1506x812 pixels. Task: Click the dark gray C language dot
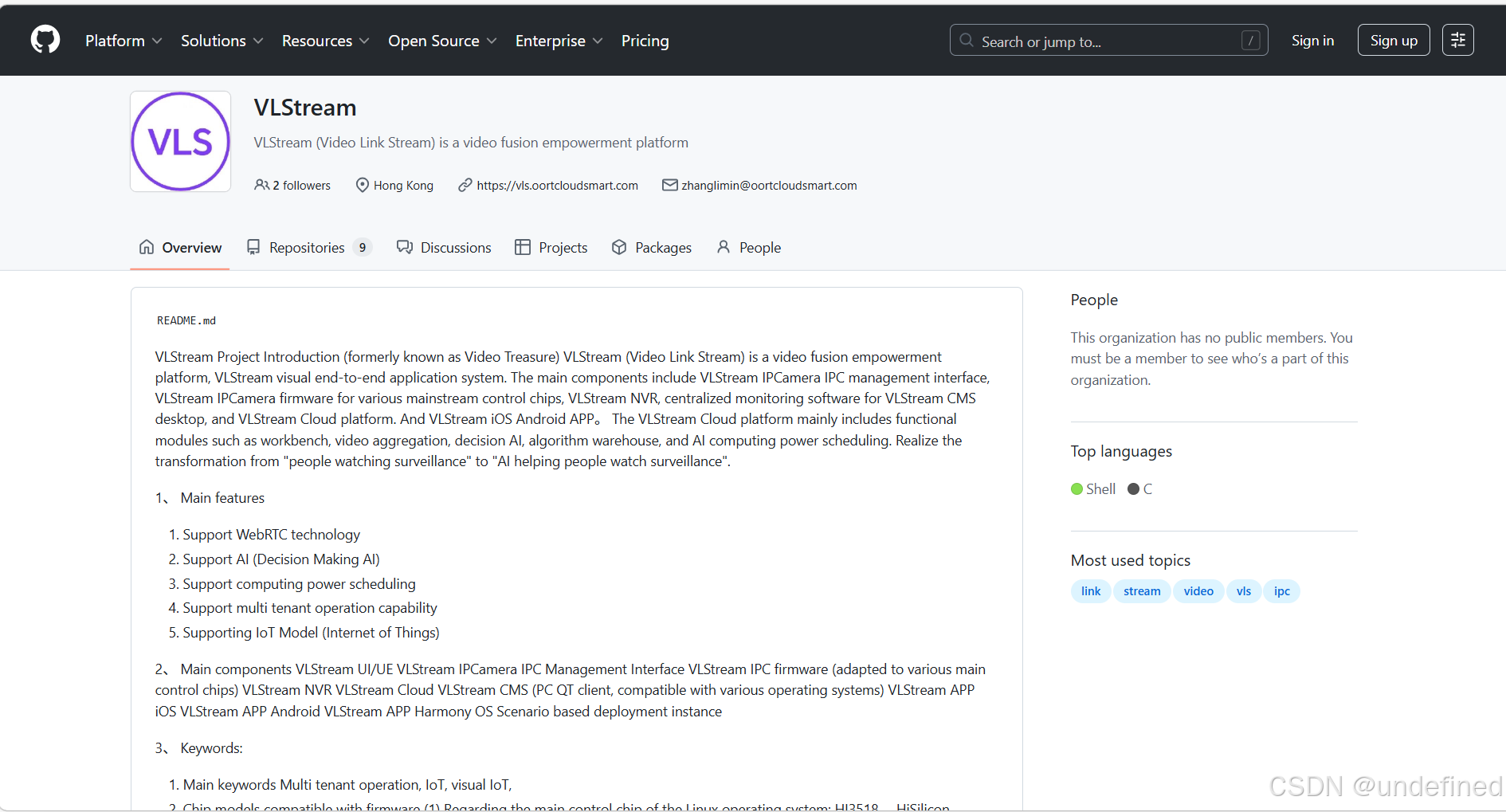click(1134, 488)
